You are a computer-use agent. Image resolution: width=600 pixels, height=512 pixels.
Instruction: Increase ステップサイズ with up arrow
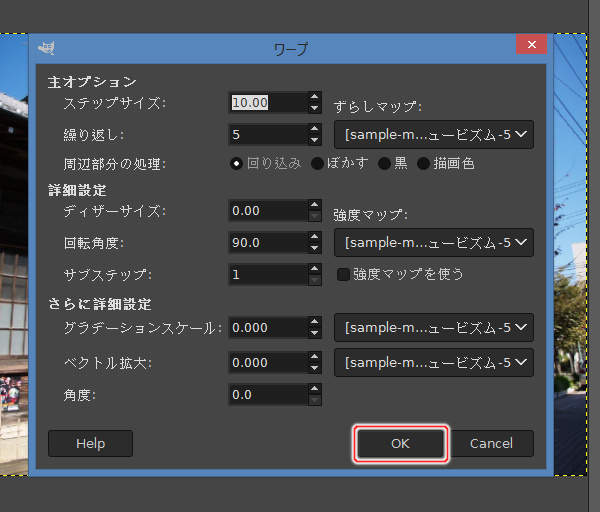pyautogui.click(x=315, y=97)
